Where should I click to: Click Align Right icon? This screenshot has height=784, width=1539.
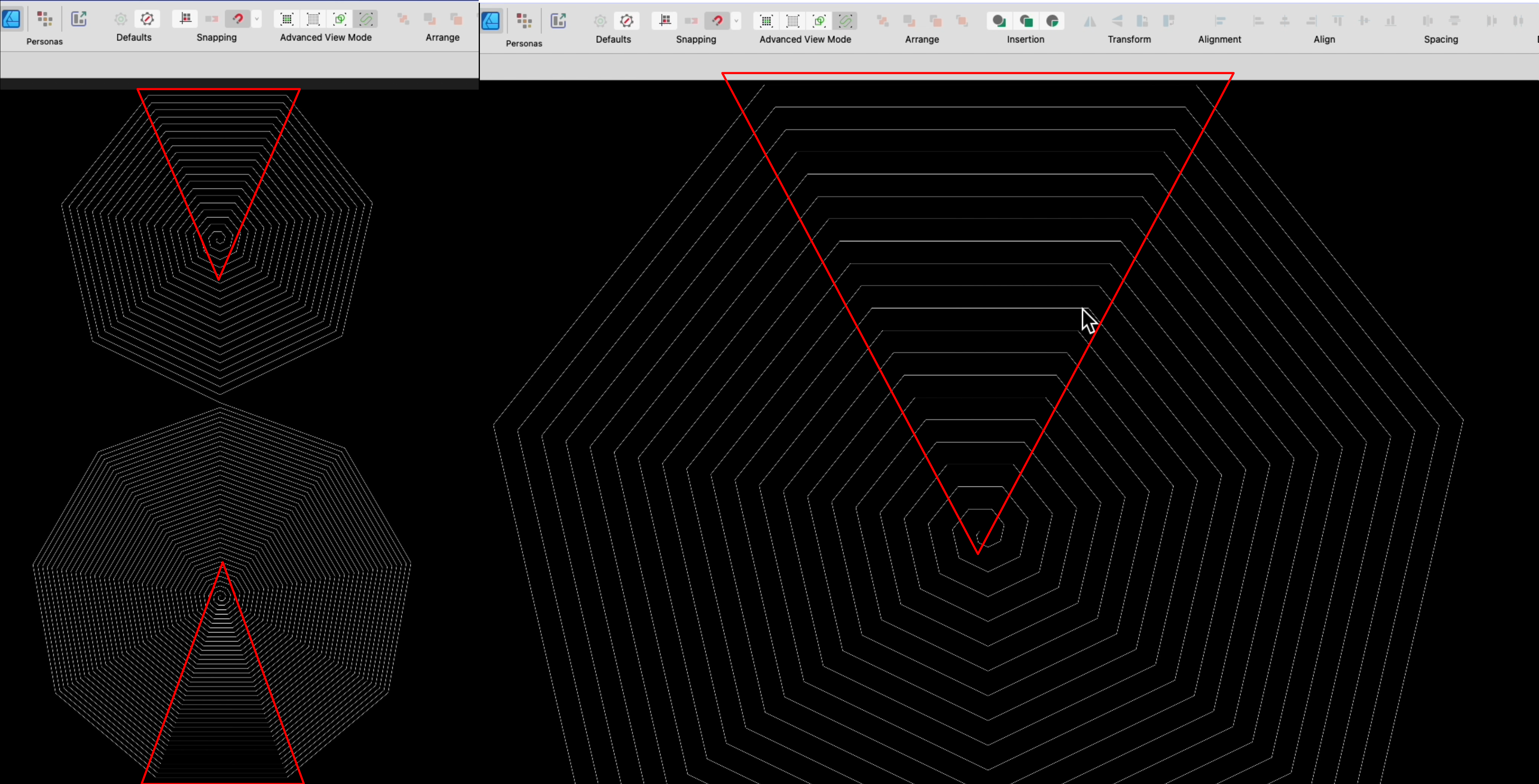(1311, 21)
